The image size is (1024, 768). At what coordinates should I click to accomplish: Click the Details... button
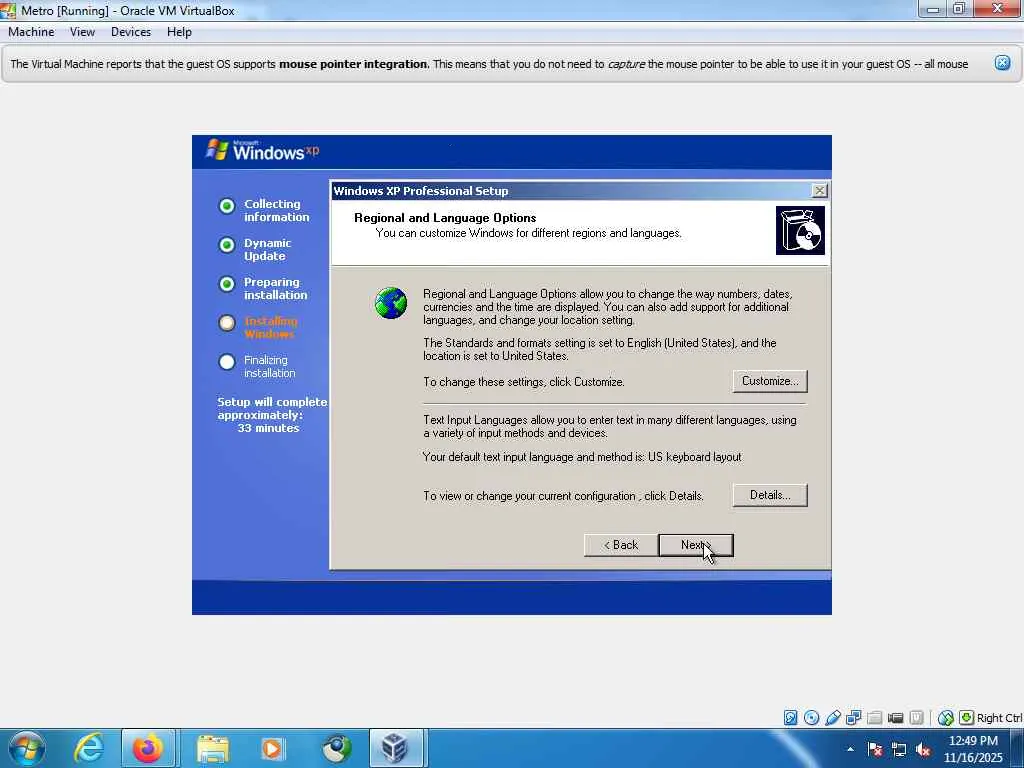tap(770, 495)
